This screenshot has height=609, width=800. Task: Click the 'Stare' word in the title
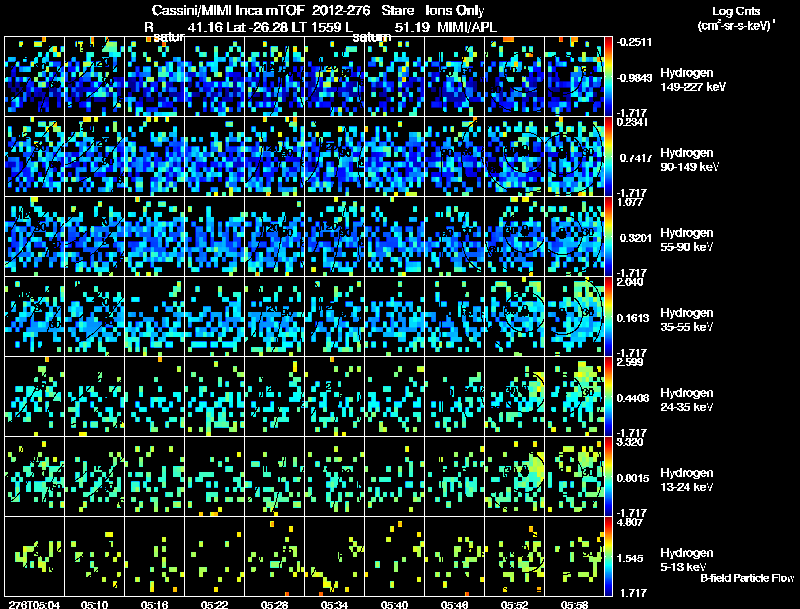tap(397, 11)
